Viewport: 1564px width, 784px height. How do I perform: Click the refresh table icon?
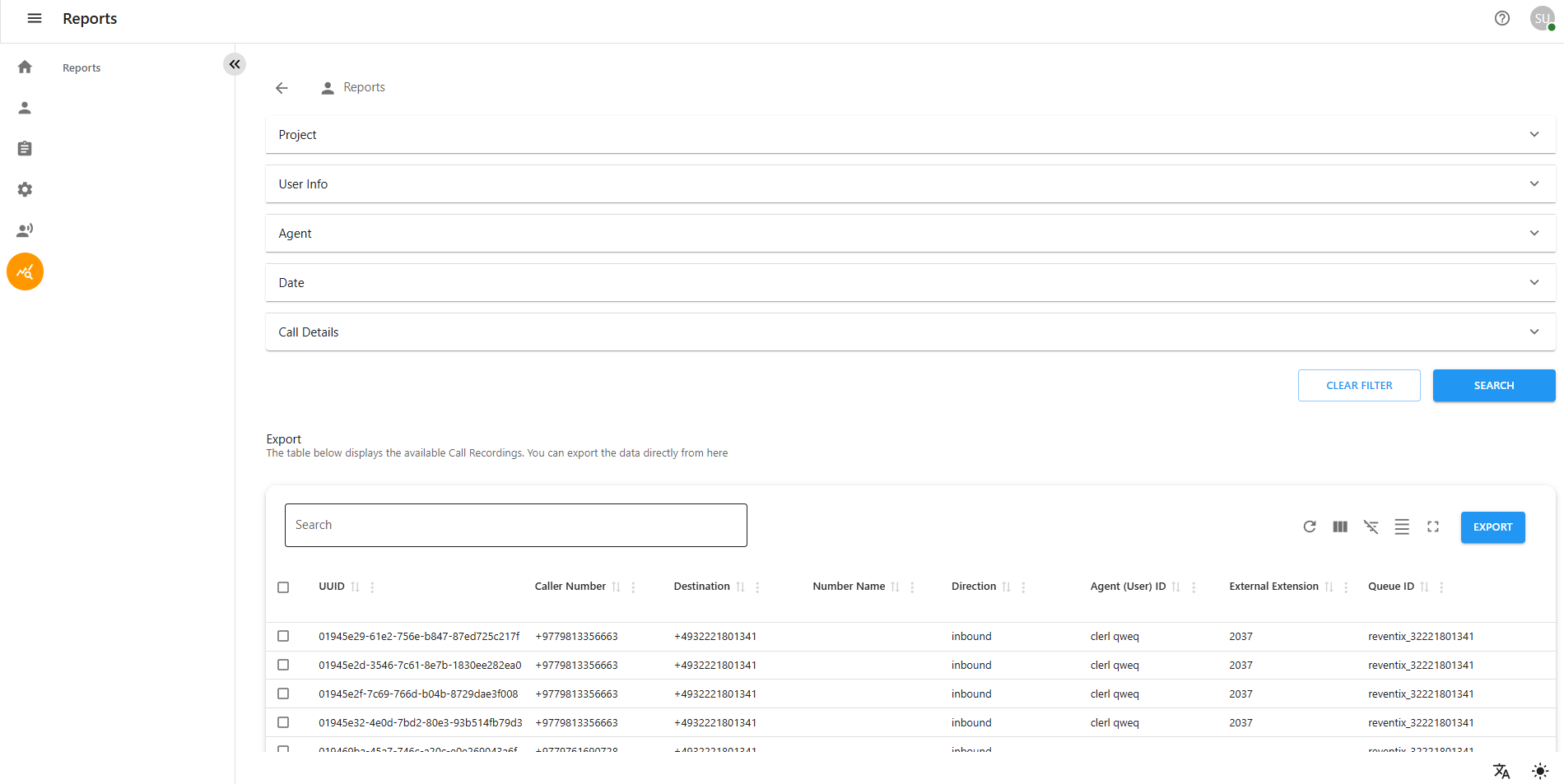point(1309,527)
